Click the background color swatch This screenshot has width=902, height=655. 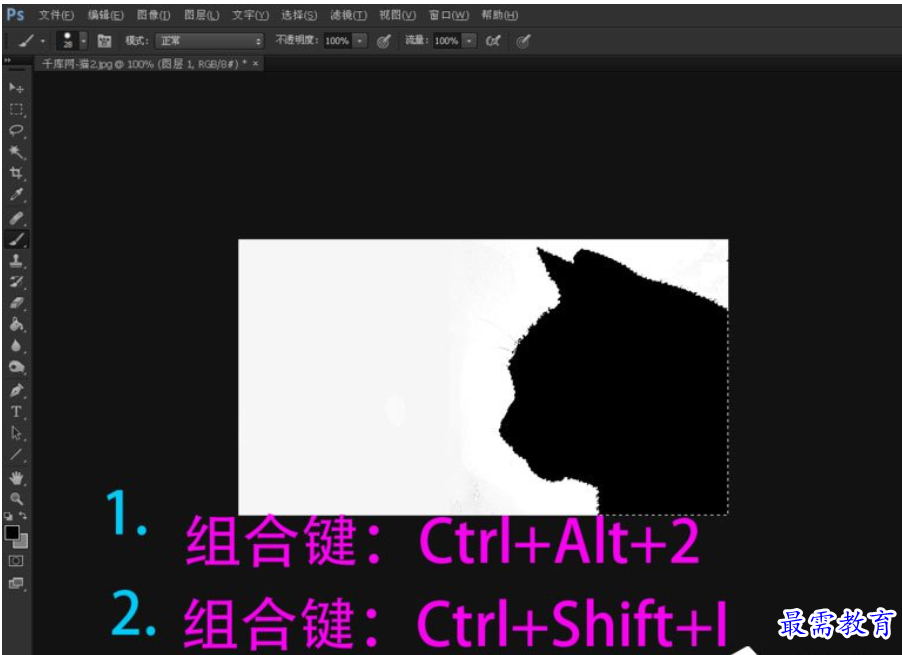(22, 542)
